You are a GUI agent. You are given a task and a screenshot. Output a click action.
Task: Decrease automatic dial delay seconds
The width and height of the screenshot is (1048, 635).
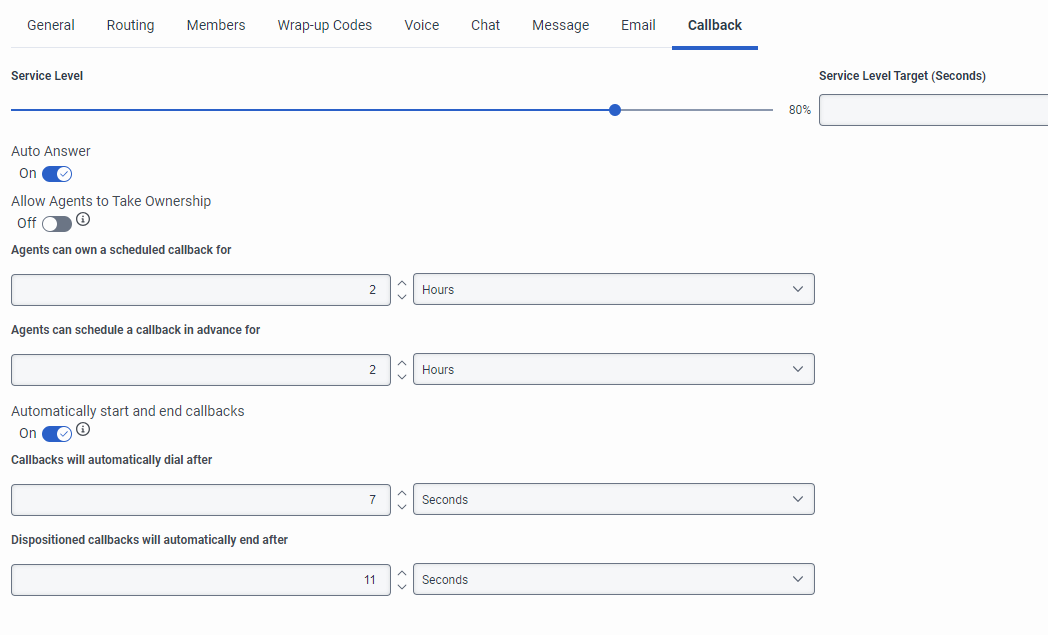tap(402, 507)
